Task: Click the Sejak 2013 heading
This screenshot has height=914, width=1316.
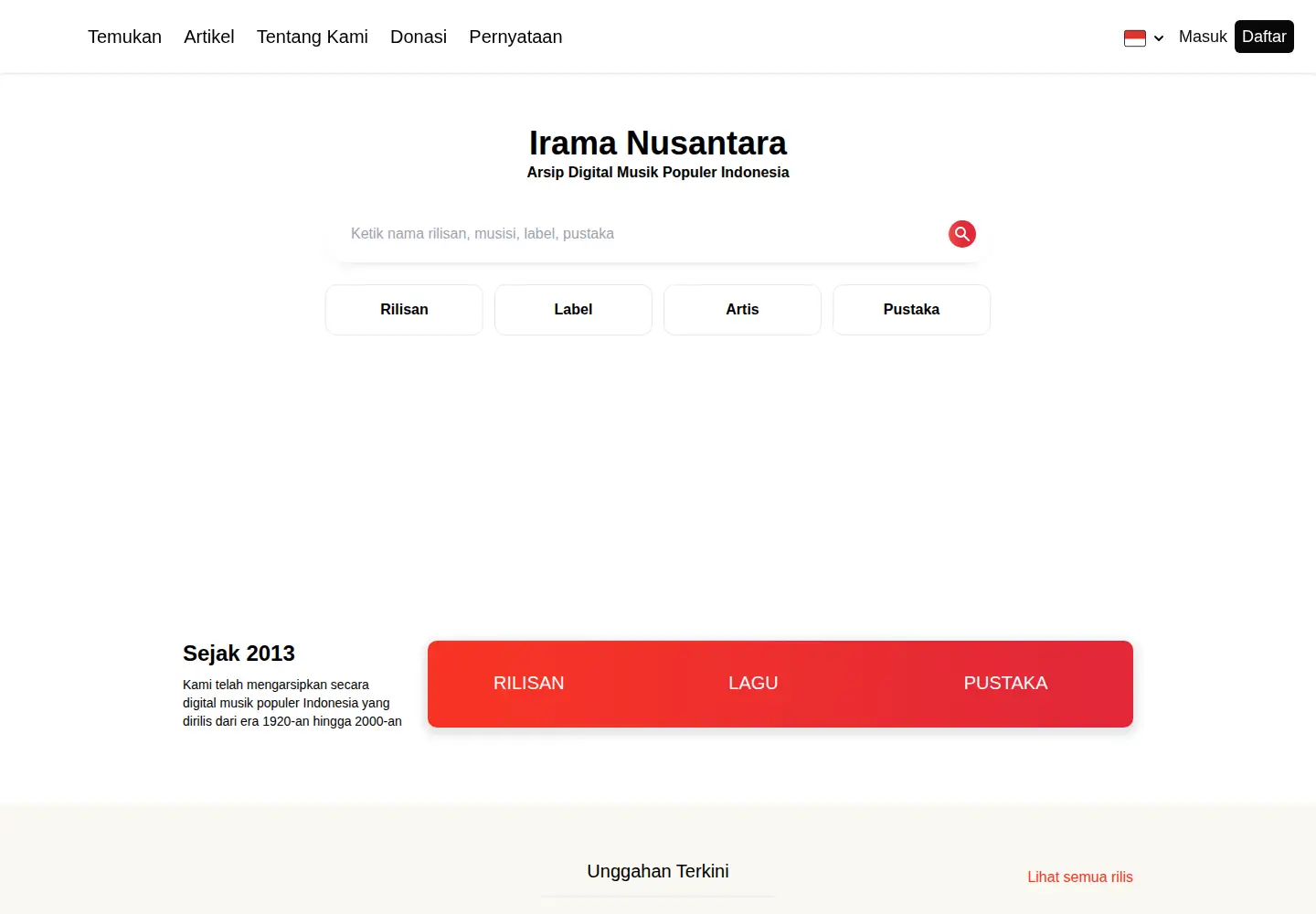Action: [x=239, y=654]
